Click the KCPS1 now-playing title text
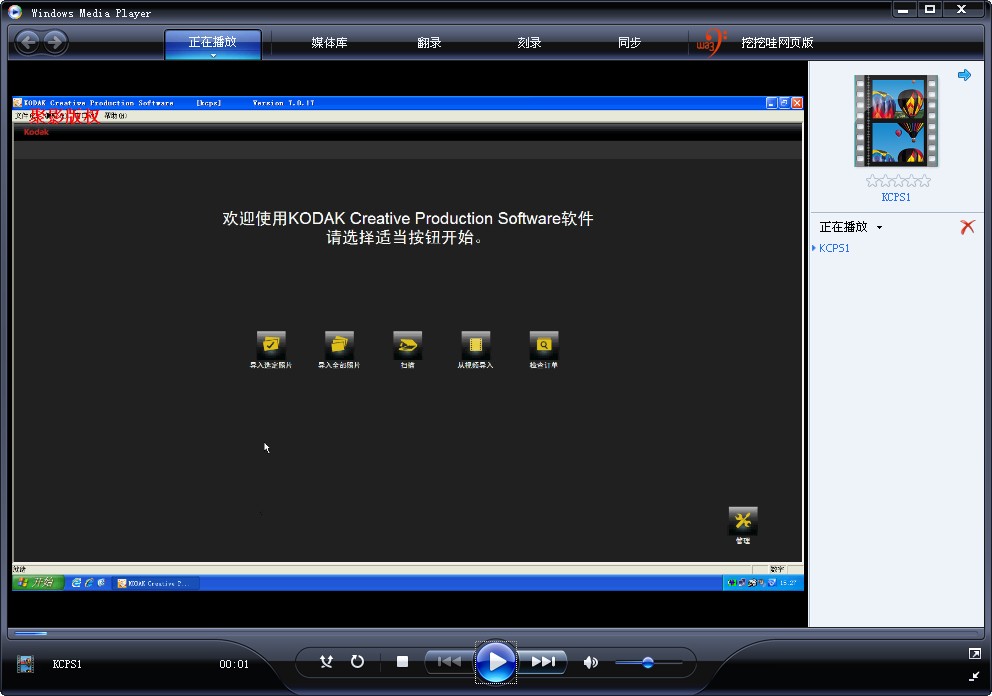Screen dimensions: 992x696 click(67, 664)
